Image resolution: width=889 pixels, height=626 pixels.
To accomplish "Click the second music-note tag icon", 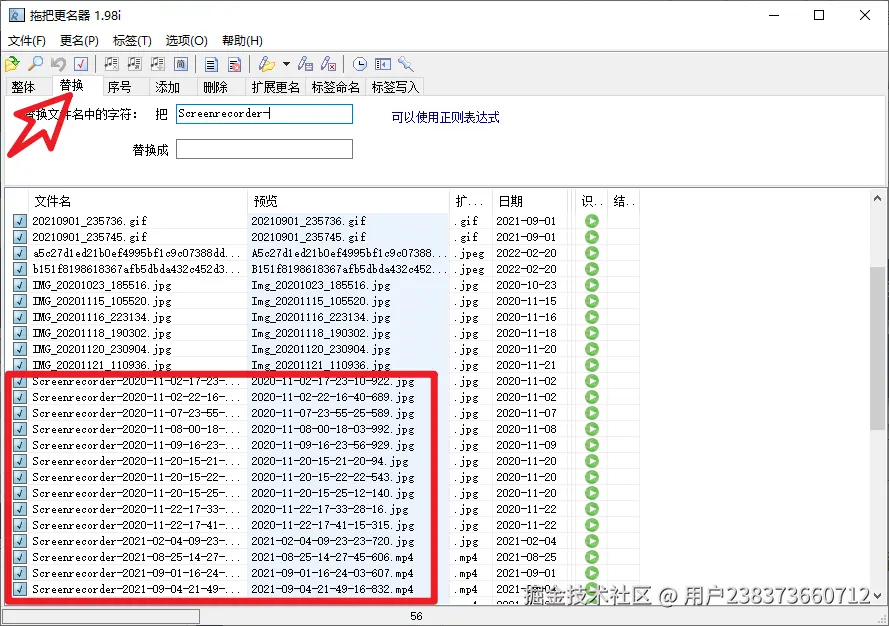I will [x=134, y=64].
